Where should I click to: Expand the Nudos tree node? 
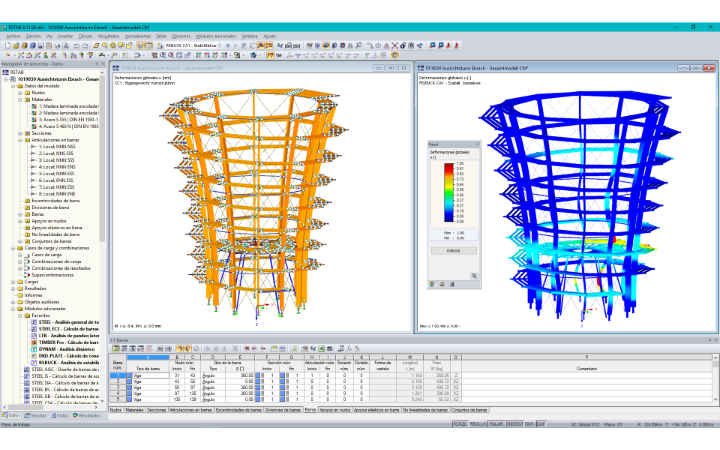coord(20,93)
